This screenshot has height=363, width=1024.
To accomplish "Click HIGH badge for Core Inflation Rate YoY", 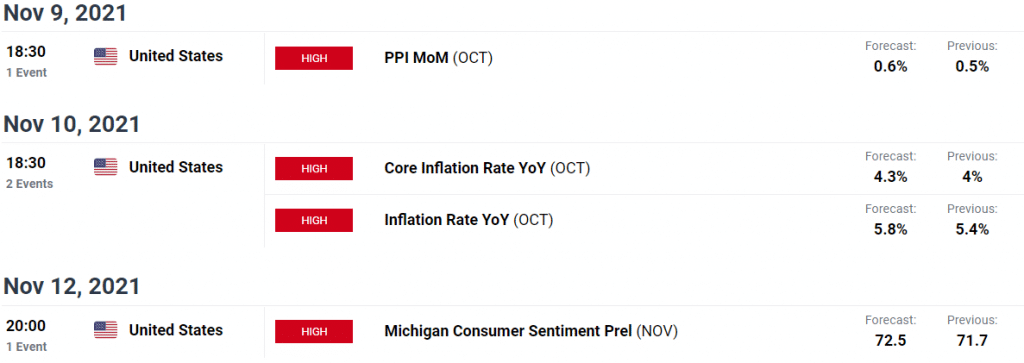I will (314, 168).
